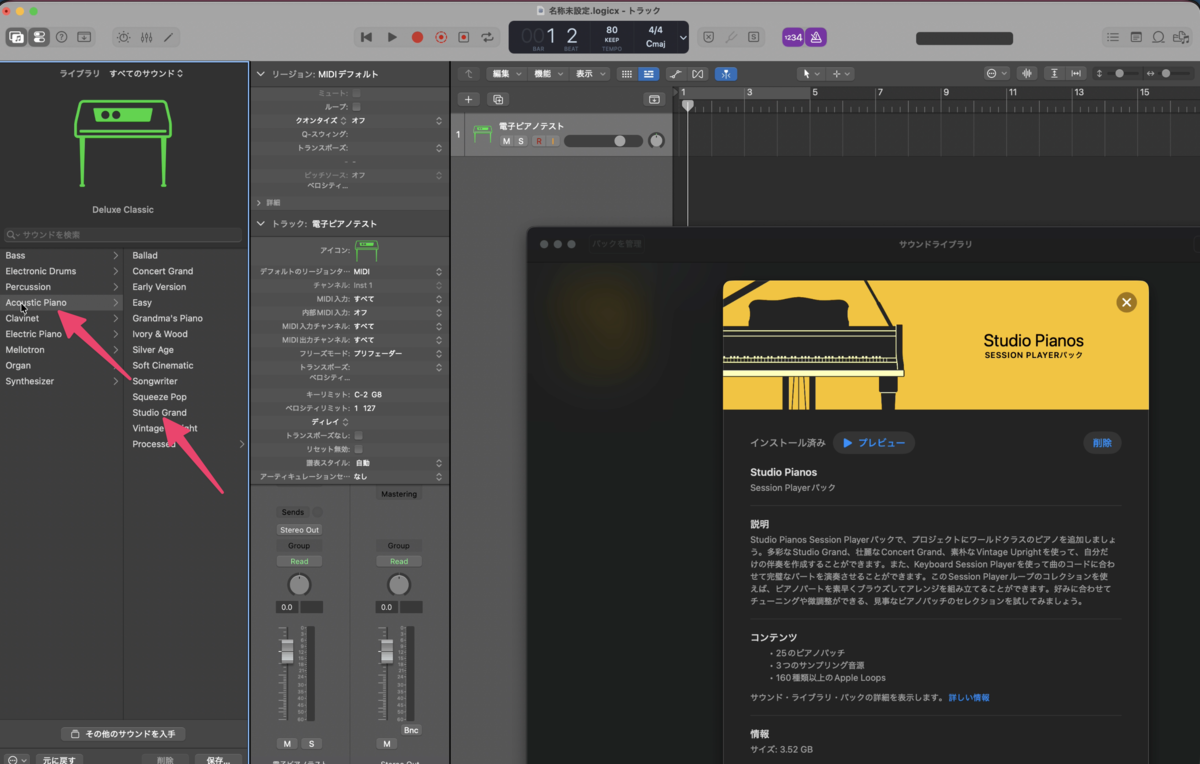Enable the count-in 1234 button
The image size is (1200, 764).
pyautogui.click(x=792, y=37)
